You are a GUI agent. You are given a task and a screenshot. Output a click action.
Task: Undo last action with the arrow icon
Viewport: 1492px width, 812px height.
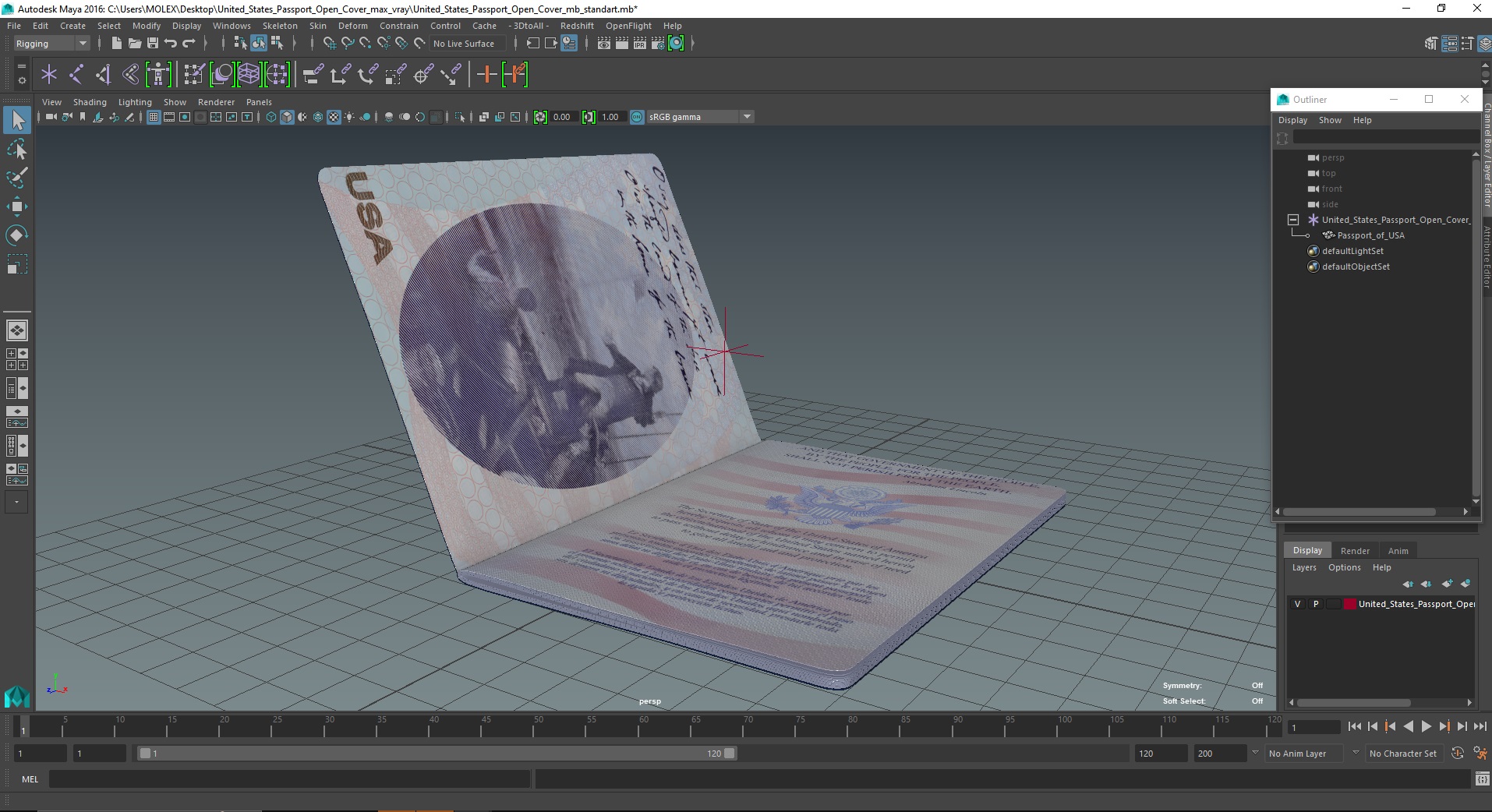(x=171, y=44)
